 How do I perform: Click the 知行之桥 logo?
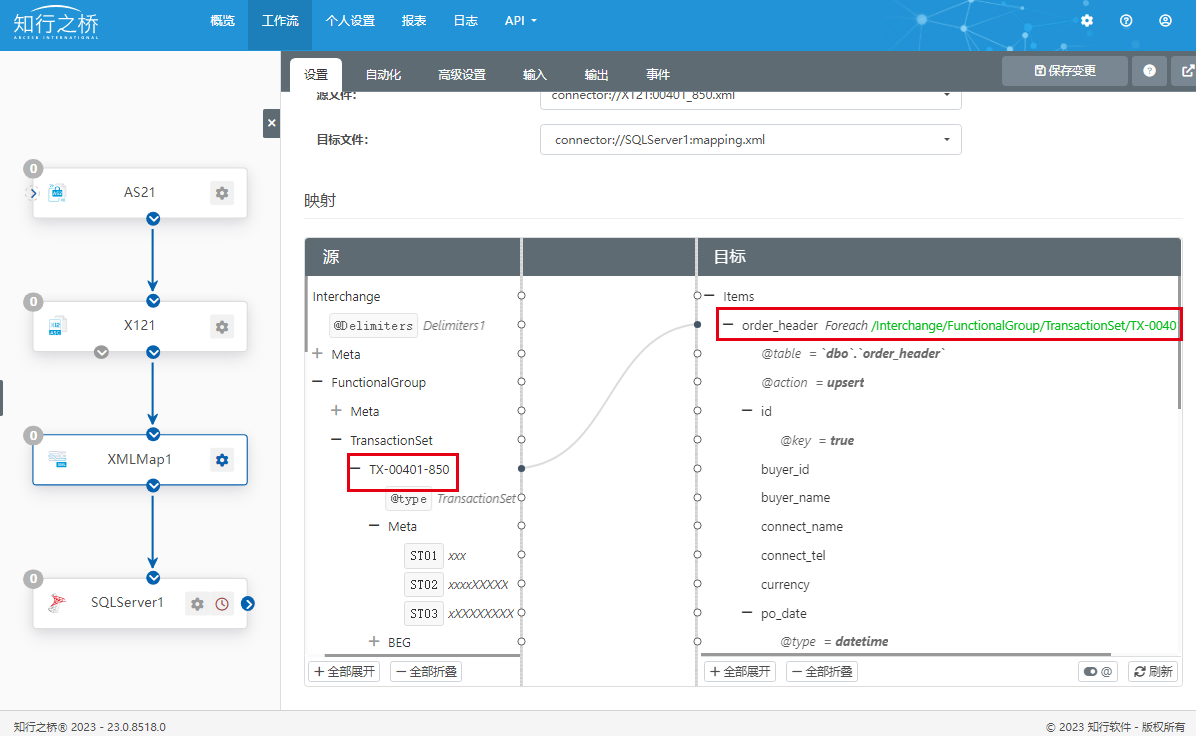(56, 25)
